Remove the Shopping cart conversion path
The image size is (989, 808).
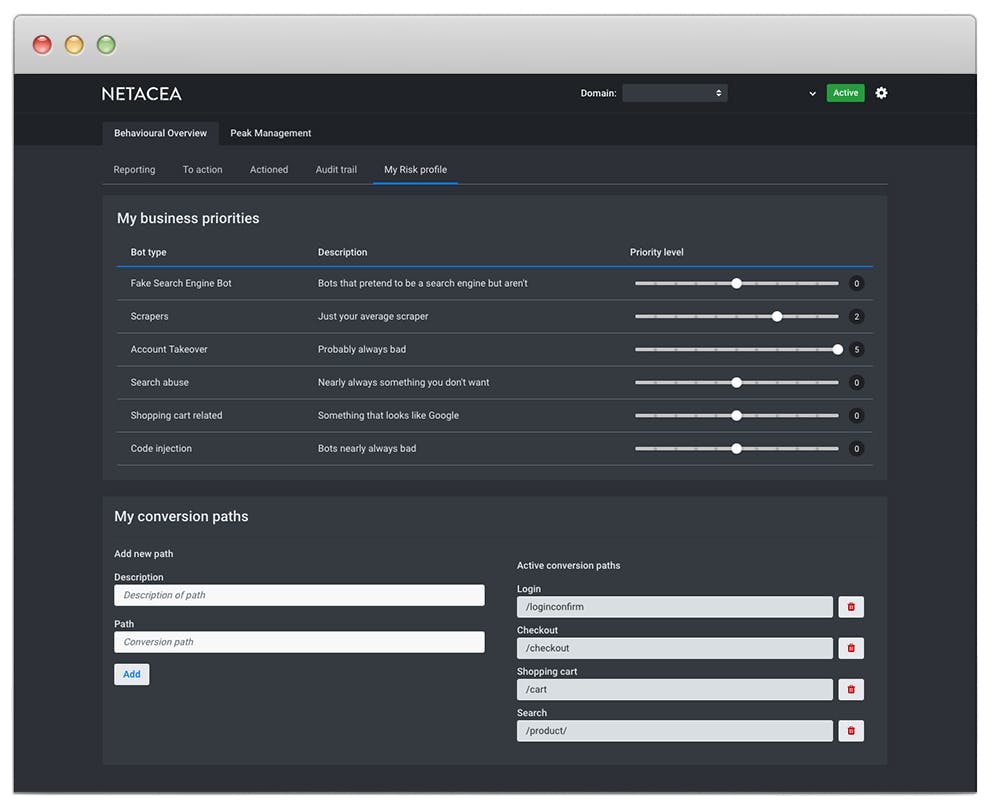(851, 689)
